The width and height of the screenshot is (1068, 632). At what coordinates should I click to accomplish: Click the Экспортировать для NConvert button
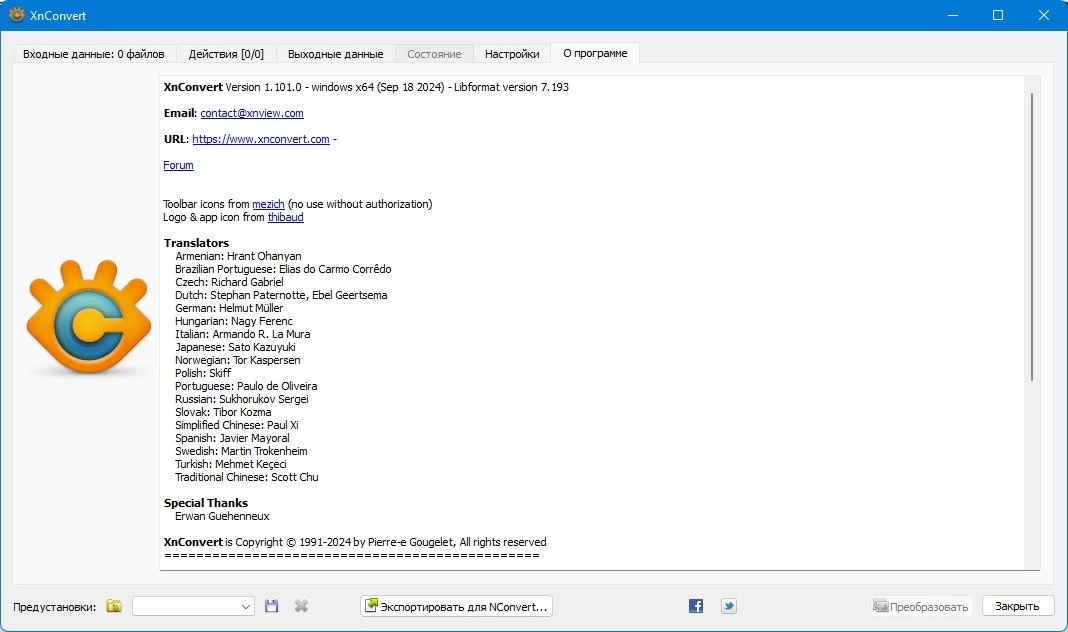point(456,606)
